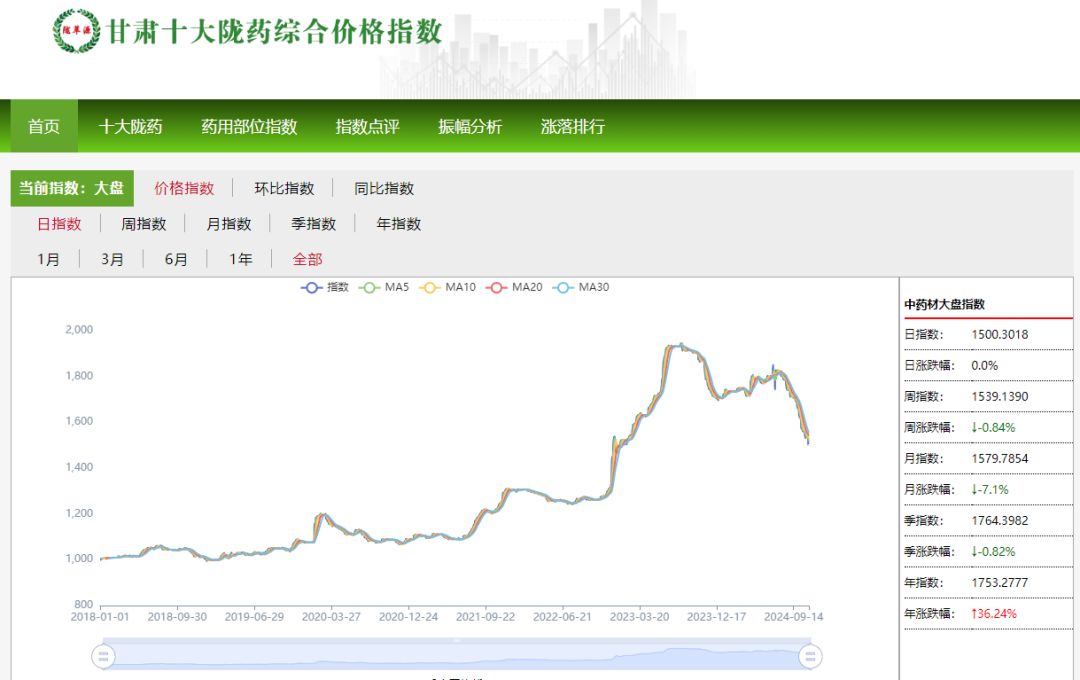Switch to 月指数 period tab

230,223
